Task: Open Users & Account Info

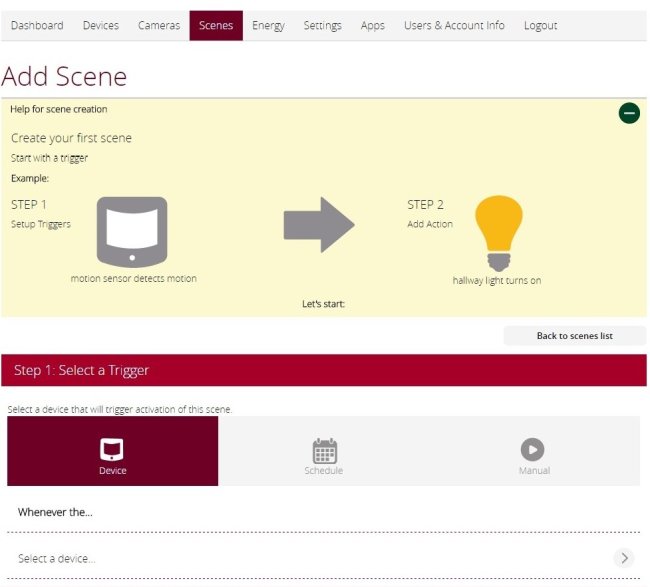Action: tap(454, 26)
